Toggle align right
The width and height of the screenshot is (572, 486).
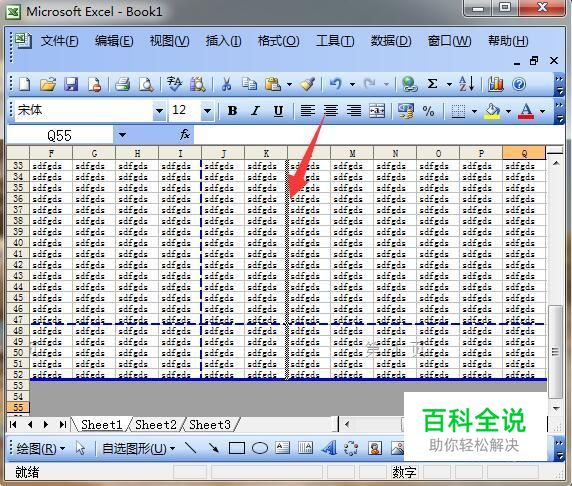(x=353, y=111)
